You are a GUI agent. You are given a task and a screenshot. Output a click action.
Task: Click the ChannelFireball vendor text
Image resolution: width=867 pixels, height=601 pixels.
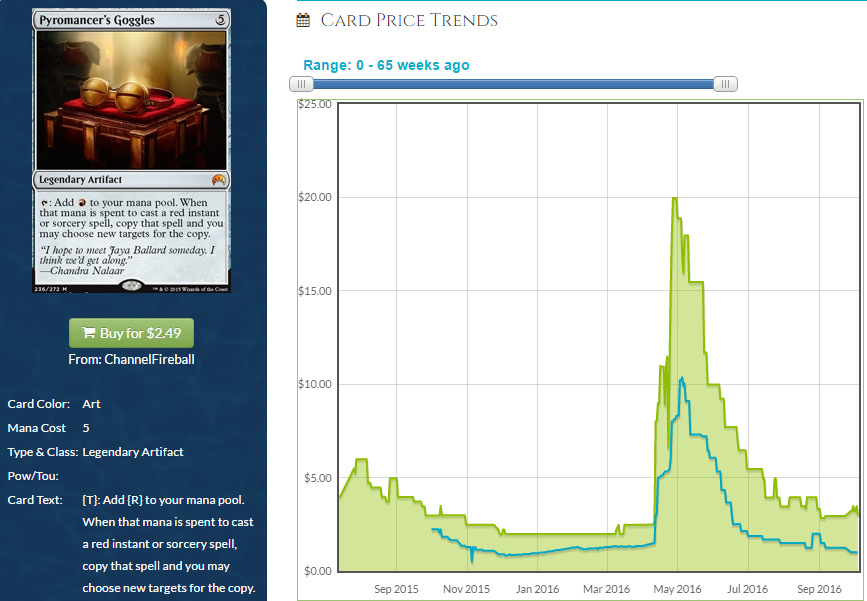[149, 359]
